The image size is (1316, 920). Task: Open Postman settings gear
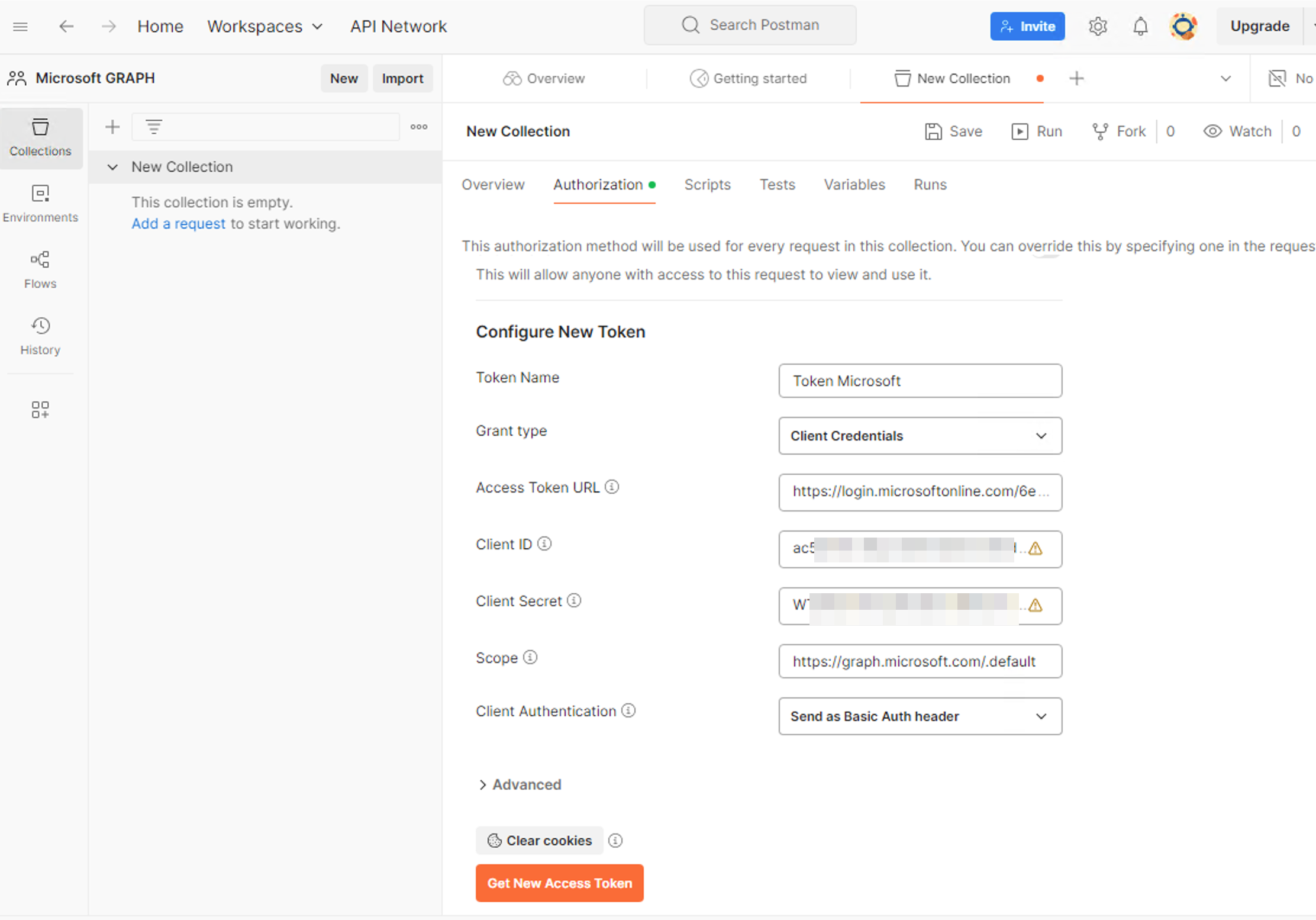pyautogui.click(x=1097, y=26)
